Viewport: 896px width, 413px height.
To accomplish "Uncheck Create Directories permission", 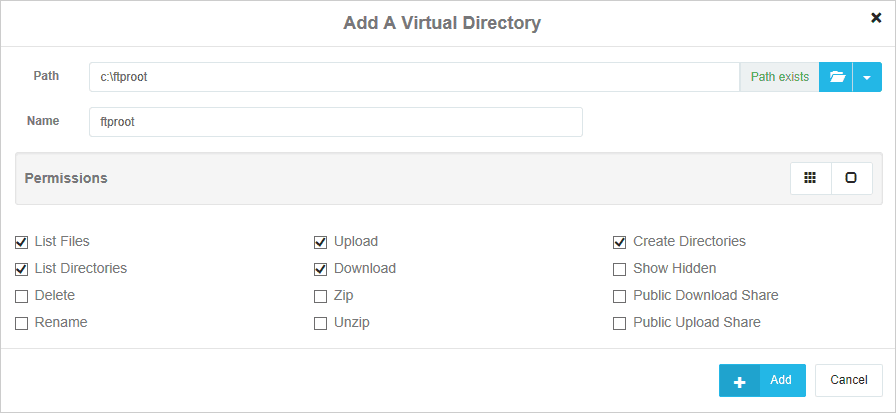I will (620, 242).
